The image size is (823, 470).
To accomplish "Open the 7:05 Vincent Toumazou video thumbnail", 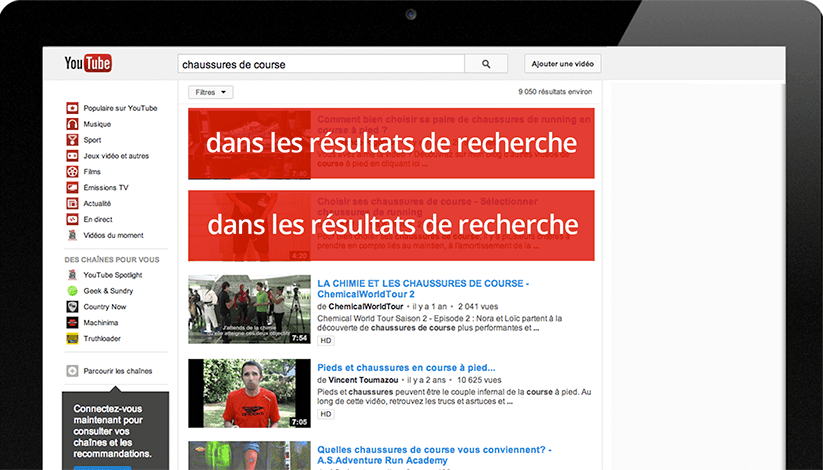I will 249,393.
